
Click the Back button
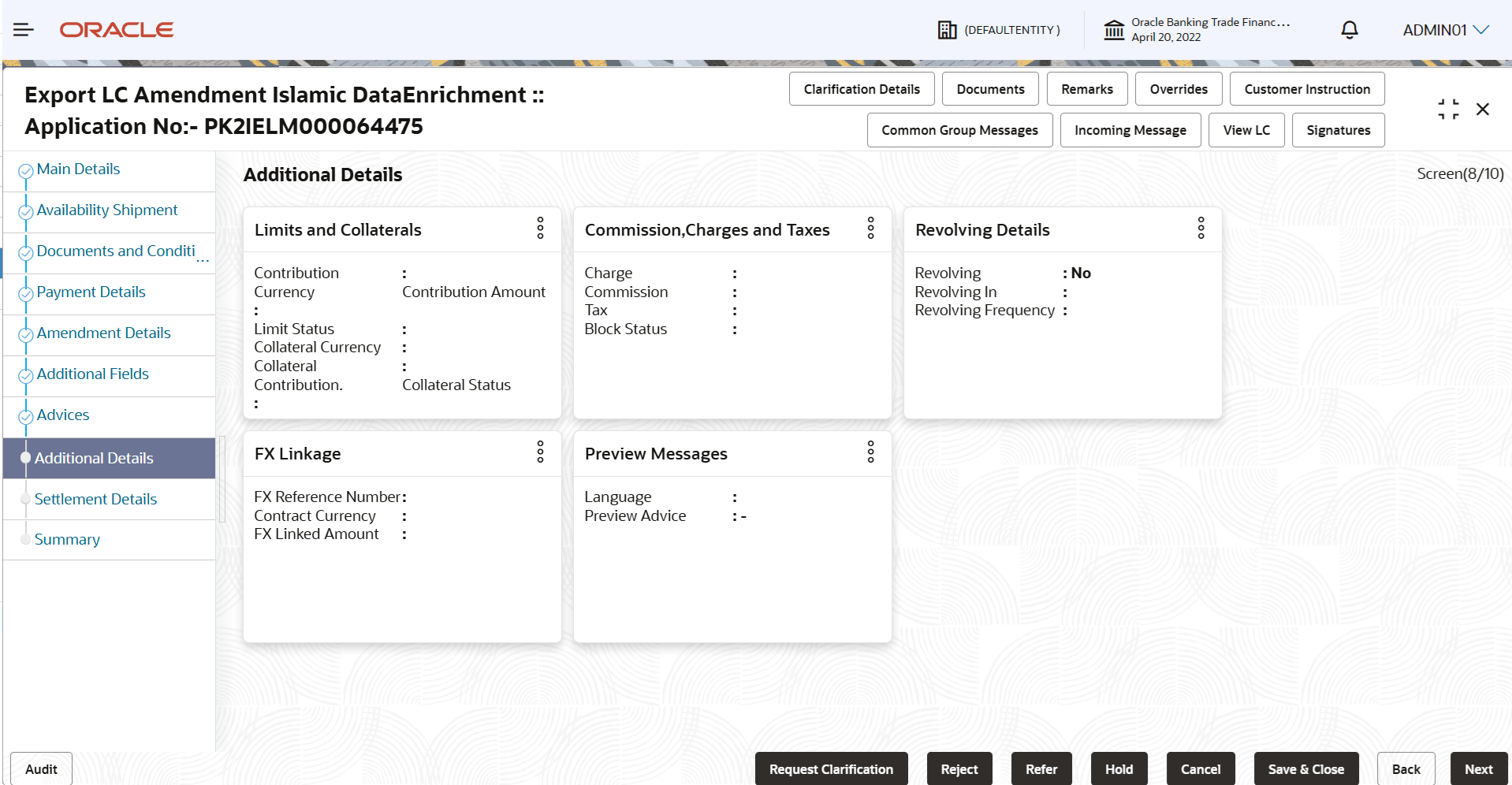(1406, 769)
